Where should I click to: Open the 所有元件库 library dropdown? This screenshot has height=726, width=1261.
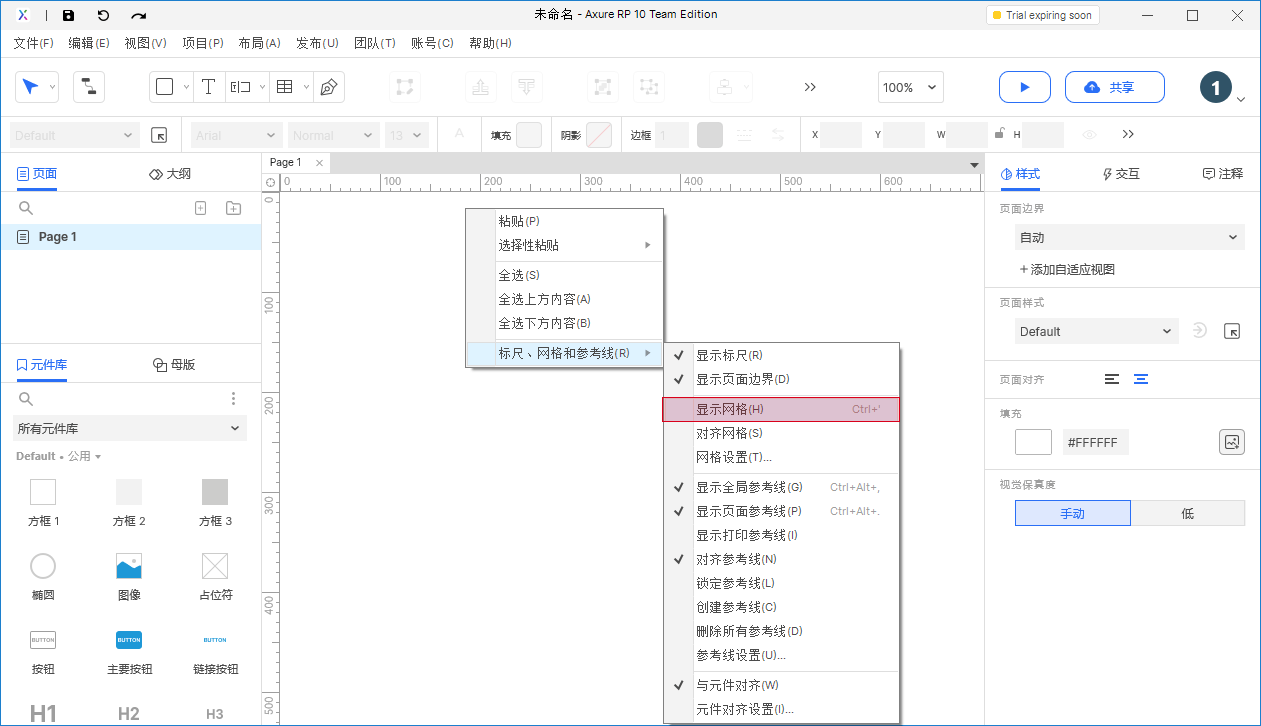click(x=129, y=428)
